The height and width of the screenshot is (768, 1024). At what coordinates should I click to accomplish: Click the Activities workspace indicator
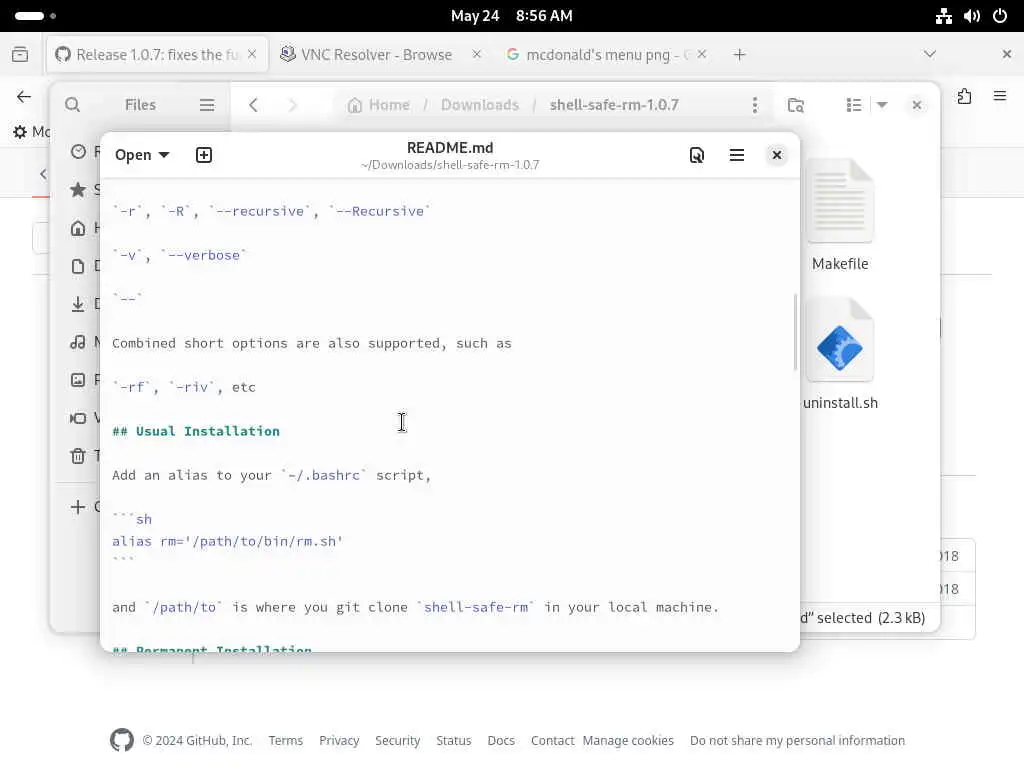pyautogui.click(x=35, y=16)
